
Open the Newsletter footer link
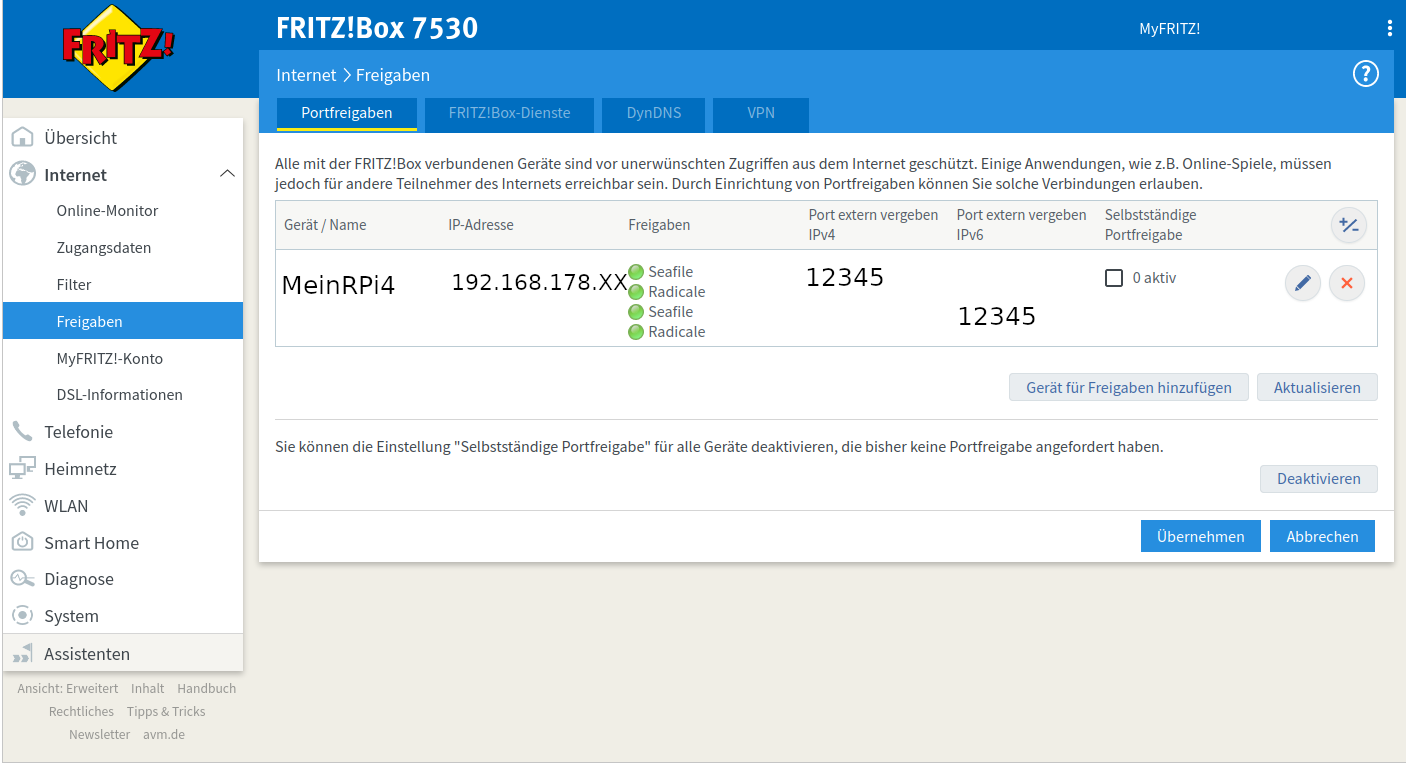[99, 734]
